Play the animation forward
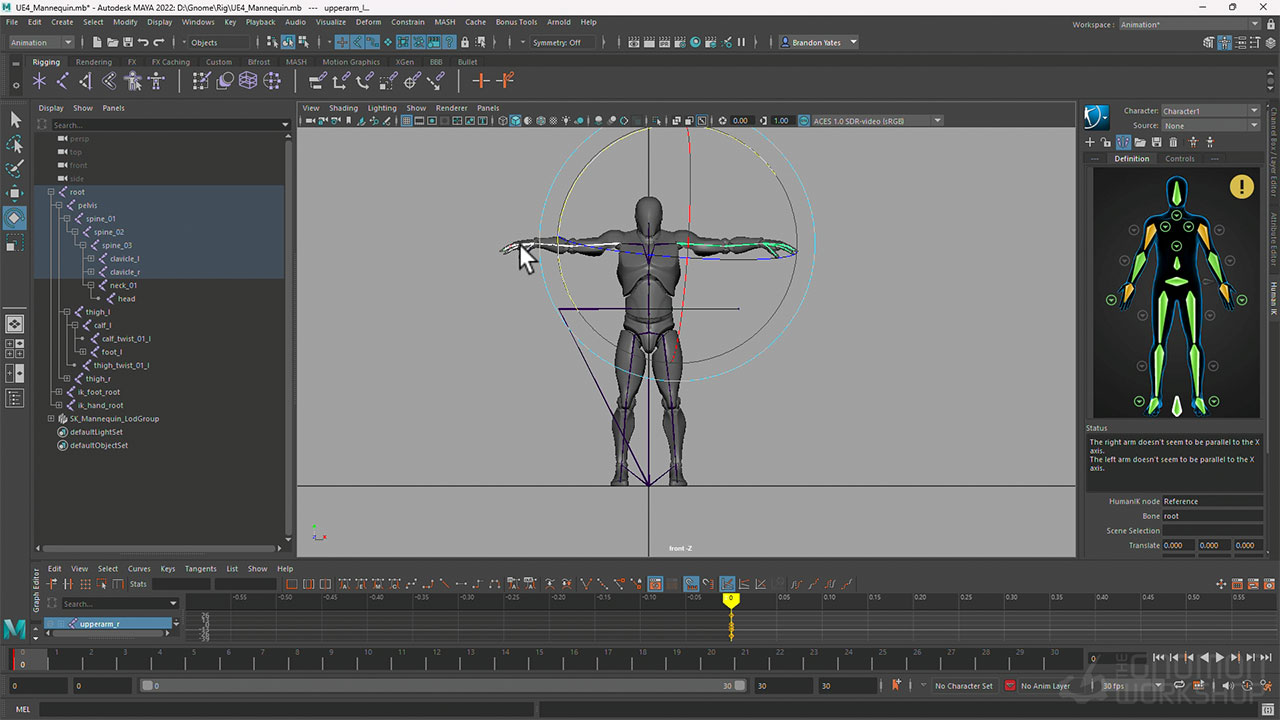 tap(1219, 658)
